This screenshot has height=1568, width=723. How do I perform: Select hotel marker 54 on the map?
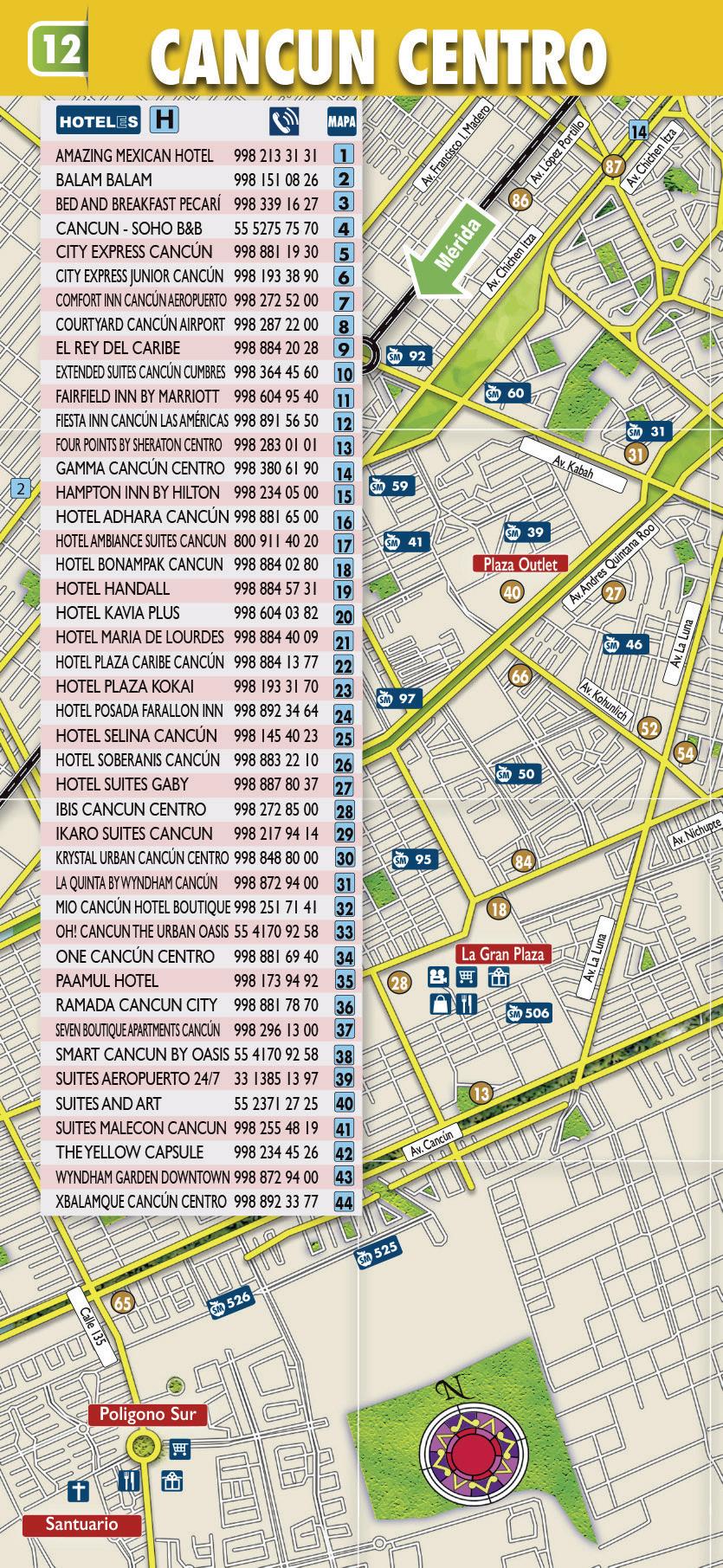[686, 752]
